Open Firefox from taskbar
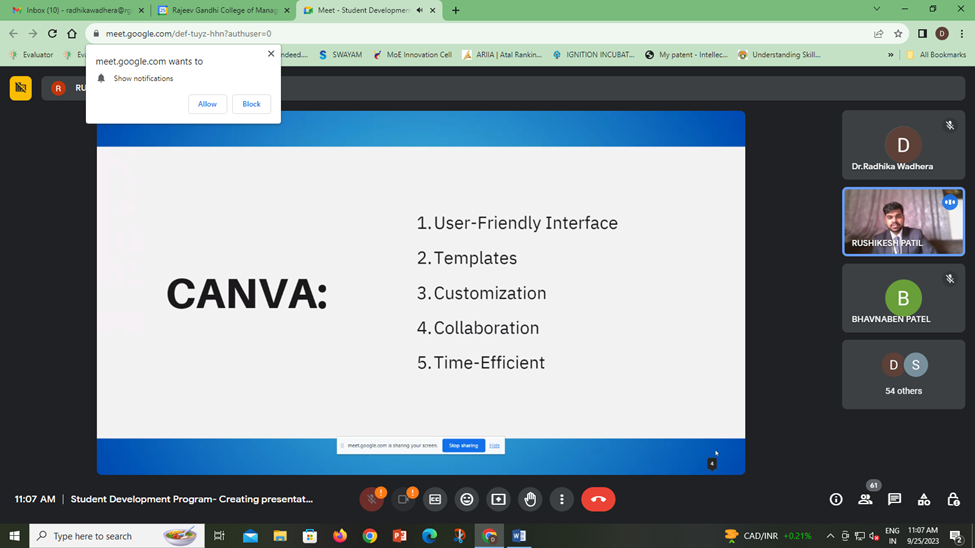 pyautogui.click(x=340, y=536)
